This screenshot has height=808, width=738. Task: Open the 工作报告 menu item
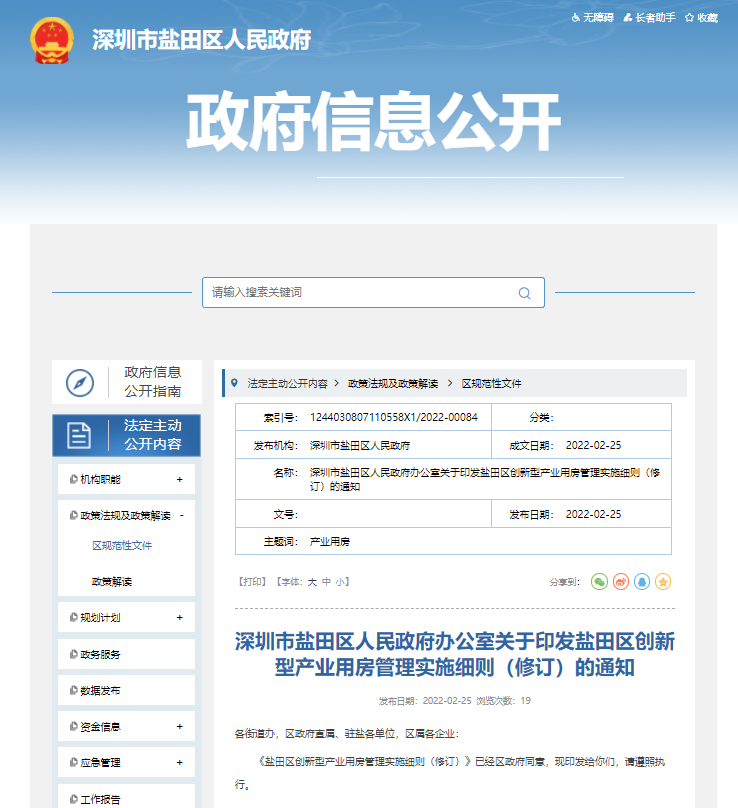(100, 799)
